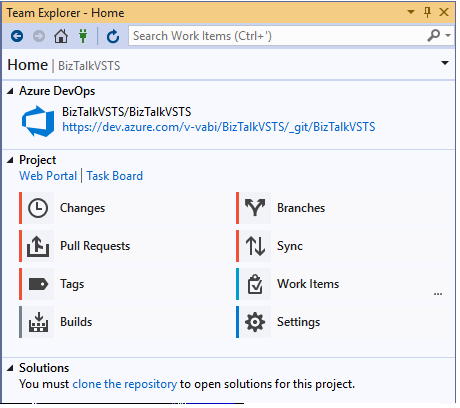Open the Sync page label

click(290, 246)
